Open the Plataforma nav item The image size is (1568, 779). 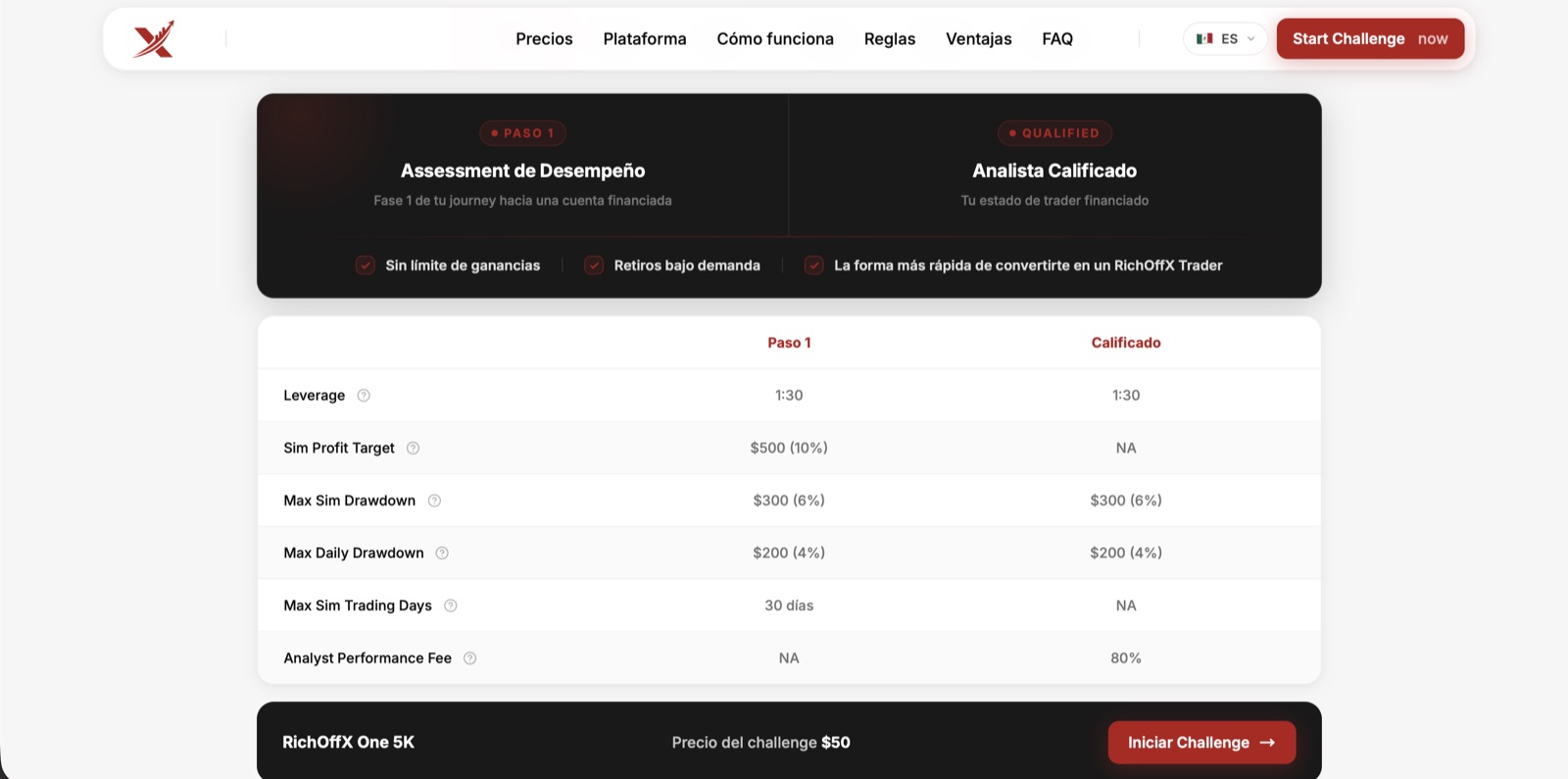click(645, 39)
